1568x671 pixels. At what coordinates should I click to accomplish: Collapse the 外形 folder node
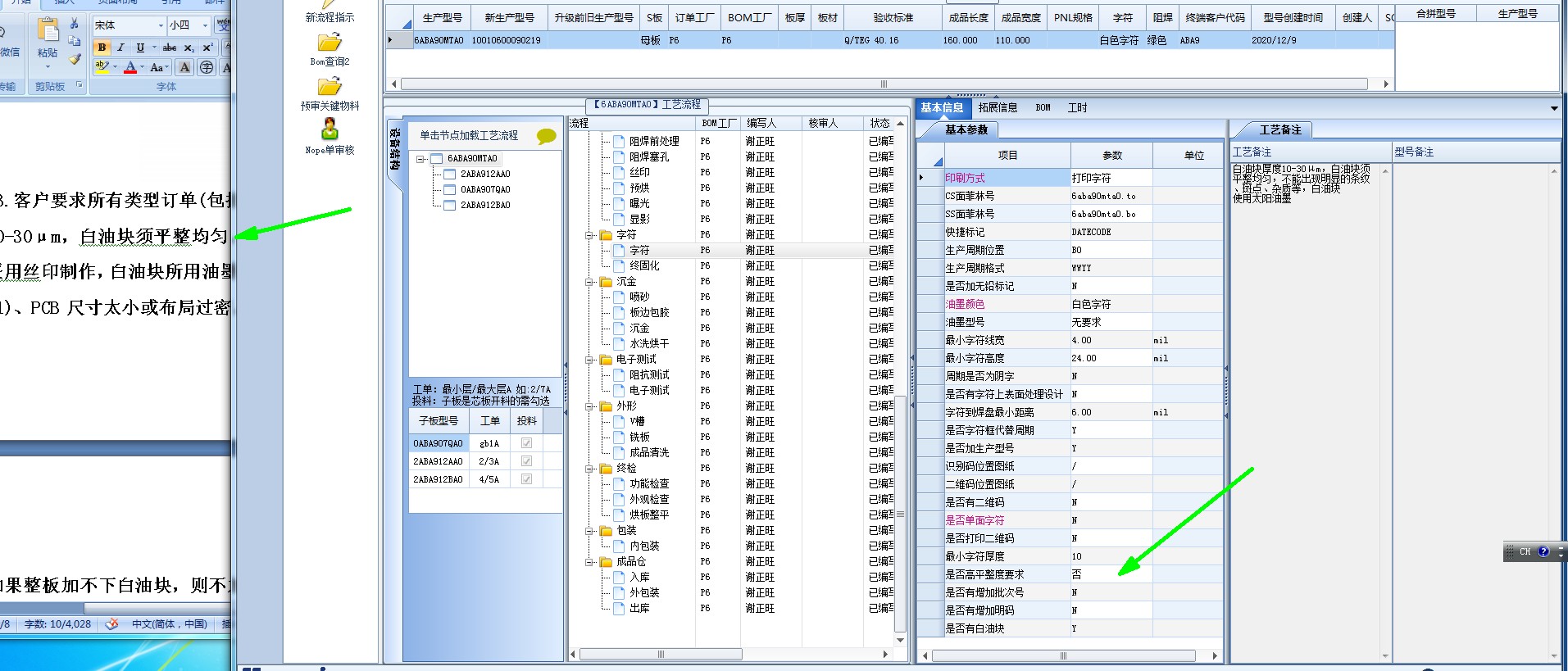[589, 406]
